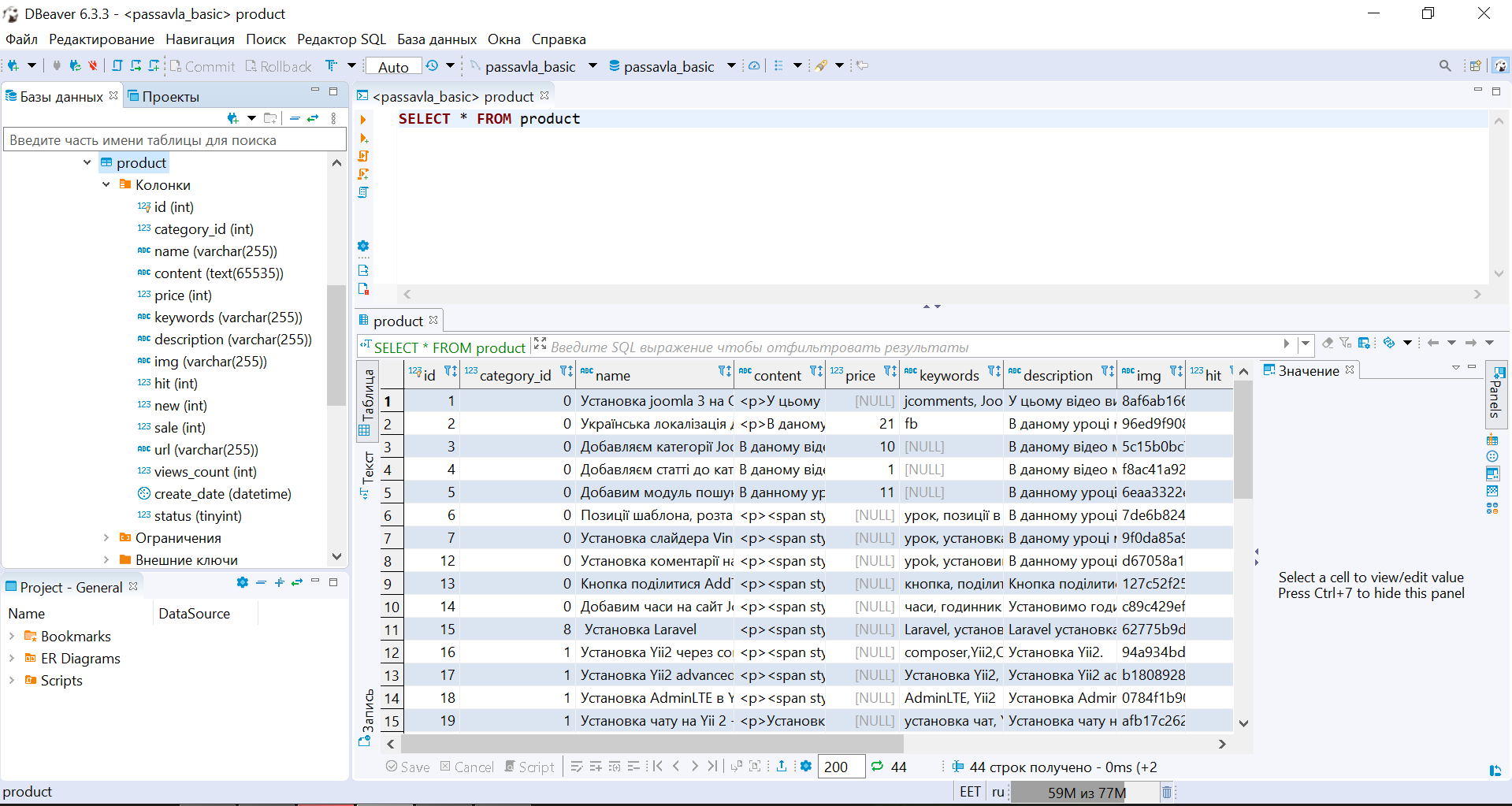Expand the Bookmarks project node

click(x=12, y=636)
